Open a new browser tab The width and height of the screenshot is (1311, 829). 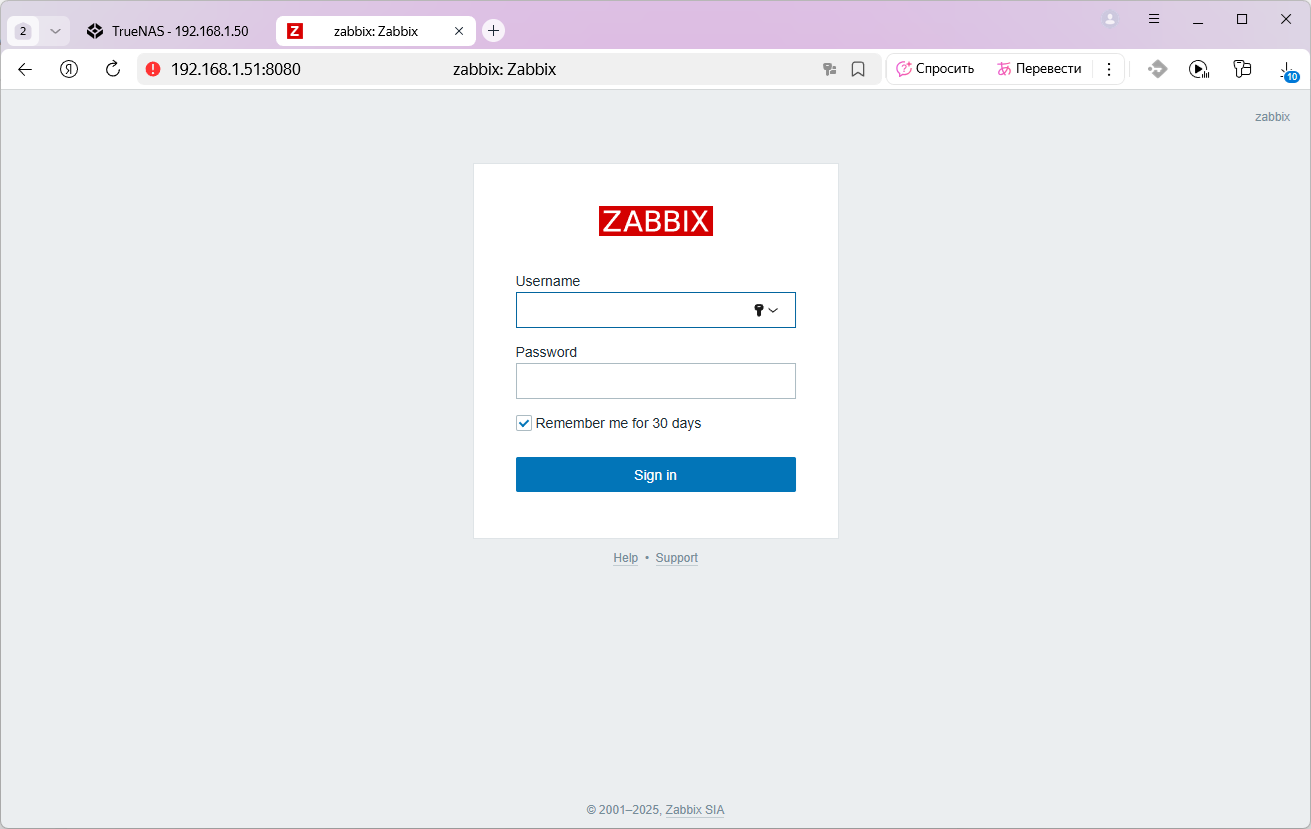[493, 31]
